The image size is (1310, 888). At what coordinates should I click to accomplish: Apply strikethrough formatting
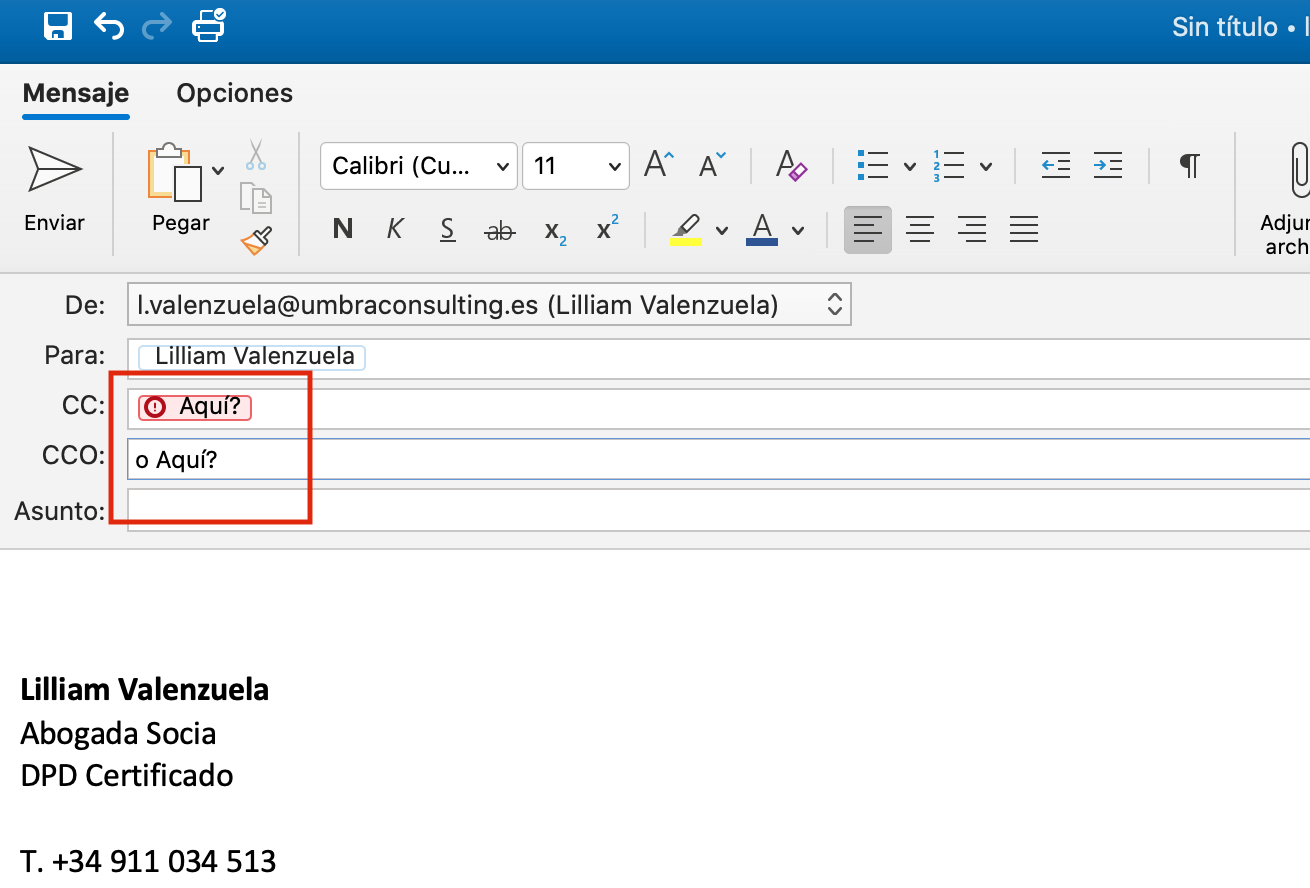tap(499, 229)
